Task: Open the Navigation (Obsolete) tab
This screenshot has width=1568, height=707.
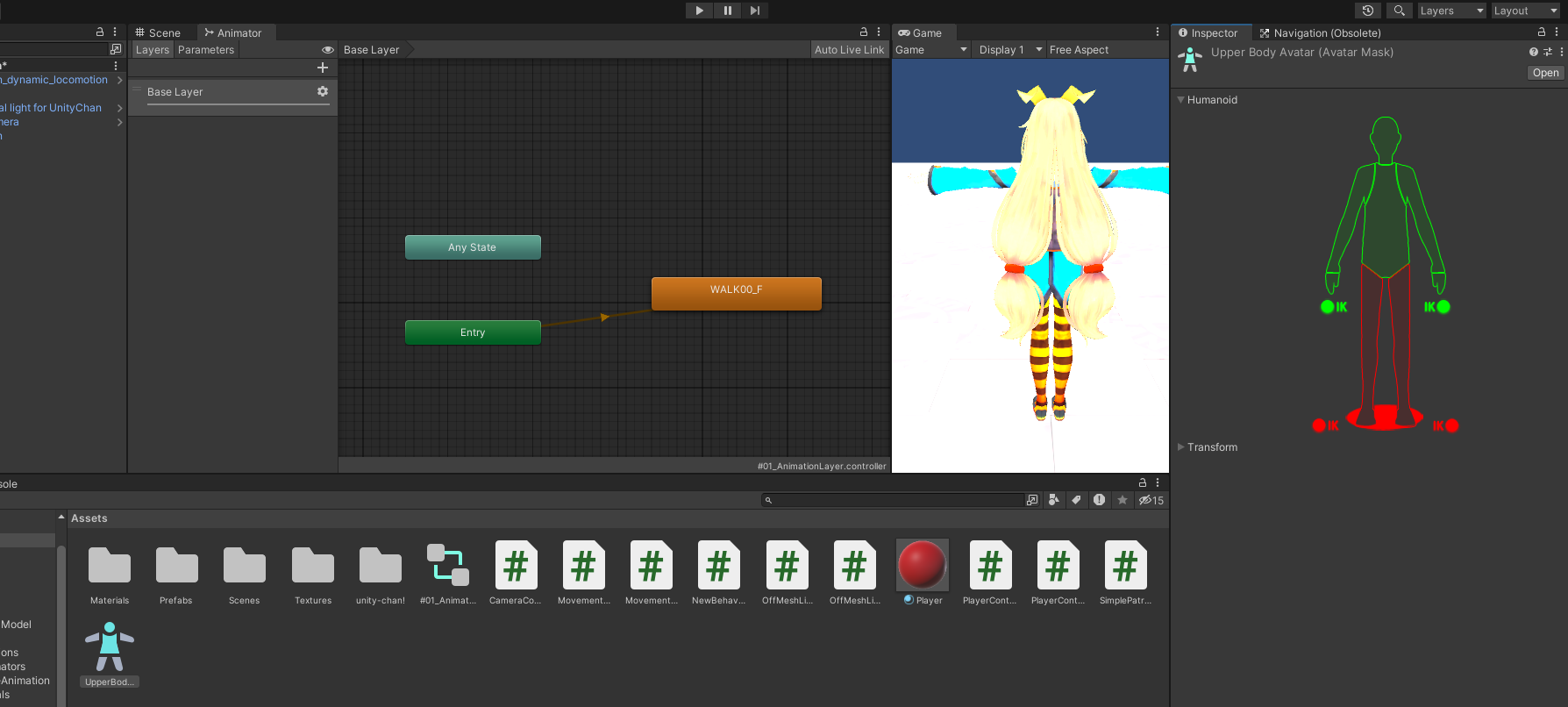Action: (x=1320, y=32)
